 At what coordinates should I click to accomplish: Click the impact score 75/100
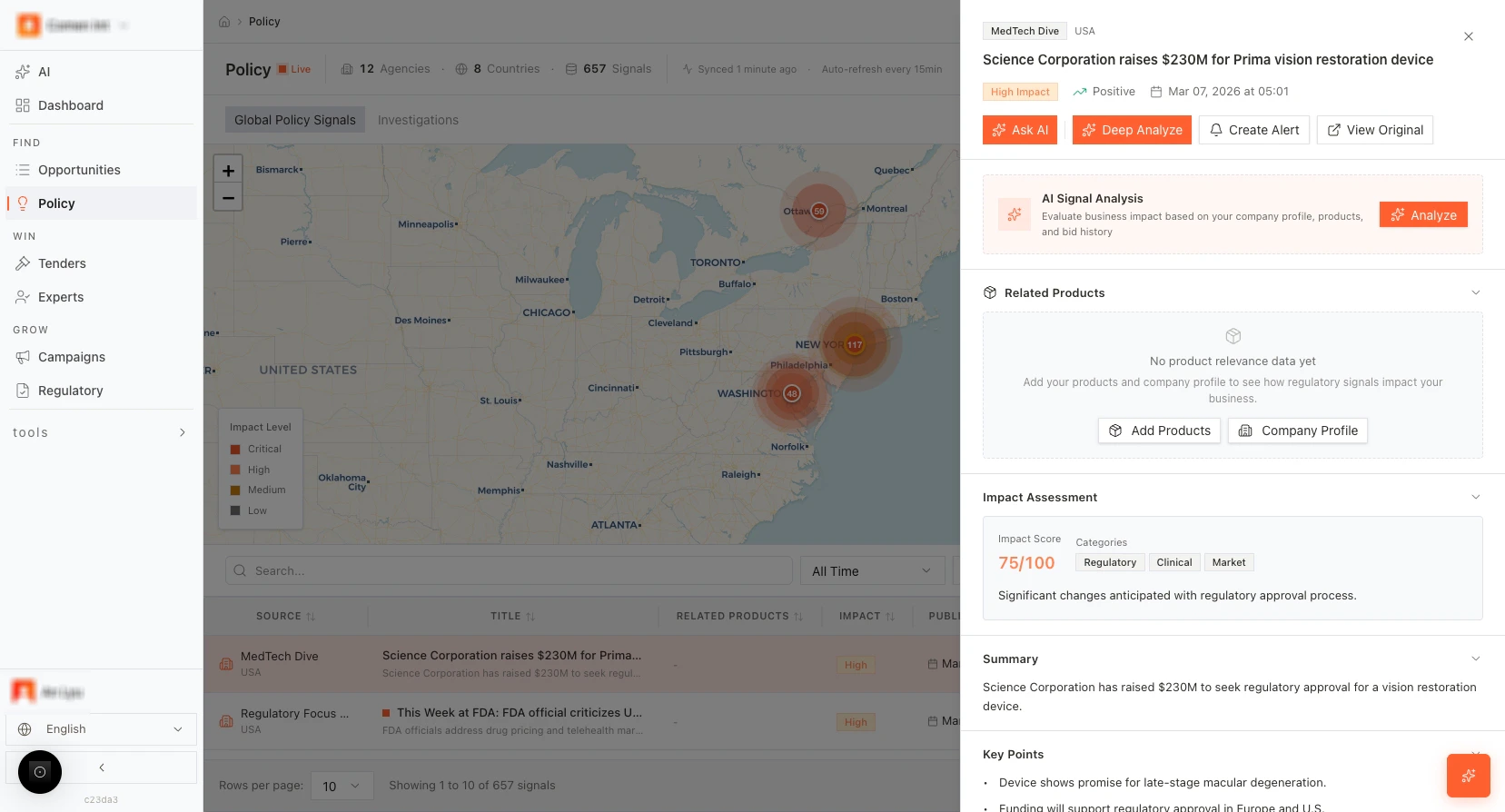[x=1026, y=563]
